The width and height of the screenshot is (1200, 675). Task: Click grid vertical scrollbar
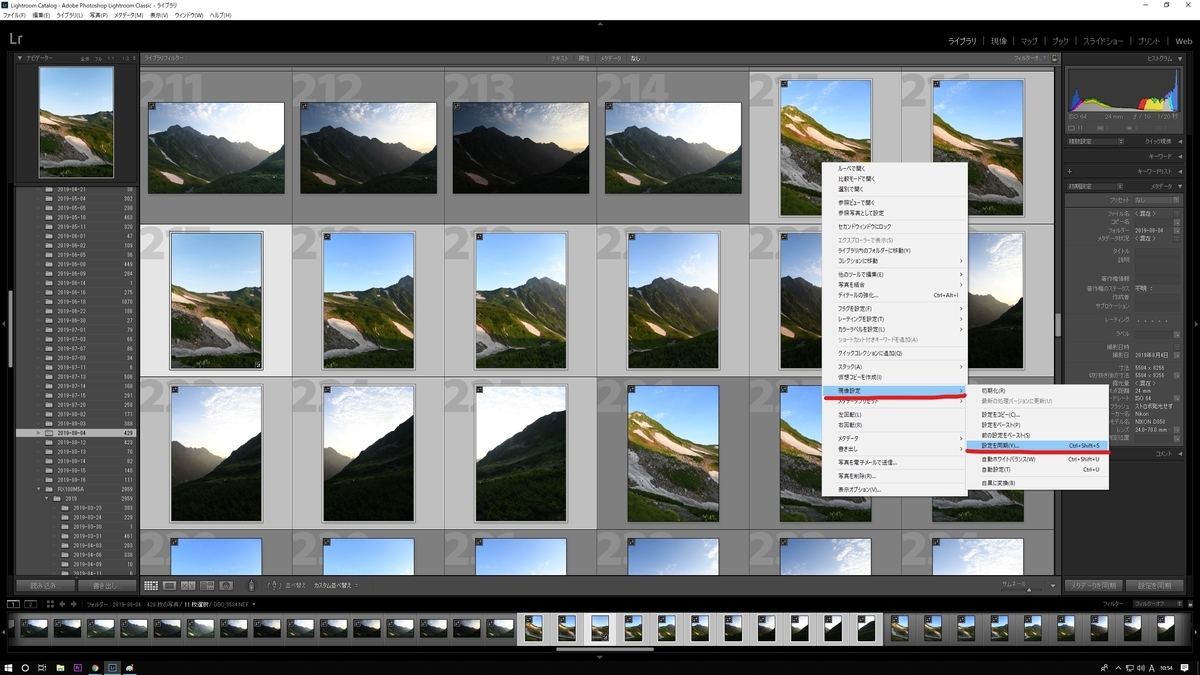[1058, 325]
